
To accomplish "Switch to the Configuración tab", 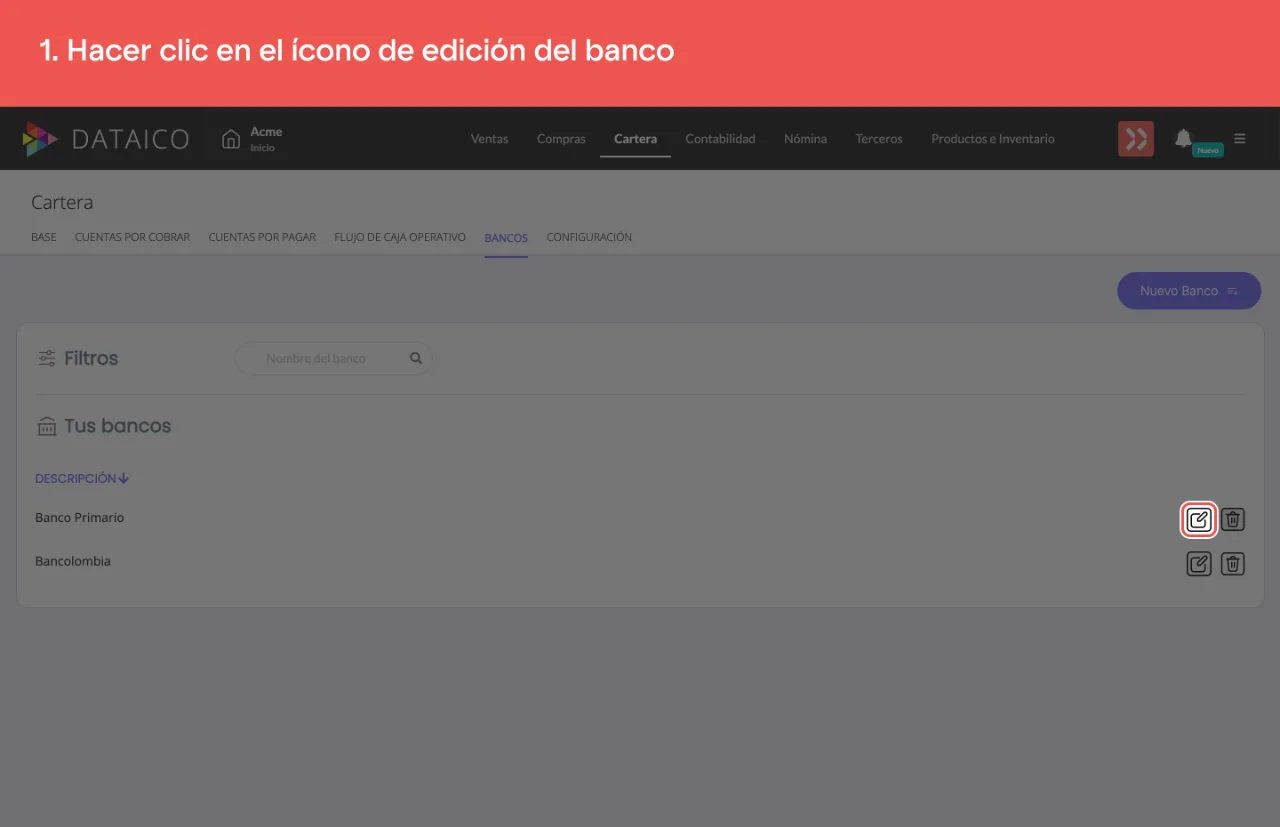I will pyautogui.click(x=589, y=238).
